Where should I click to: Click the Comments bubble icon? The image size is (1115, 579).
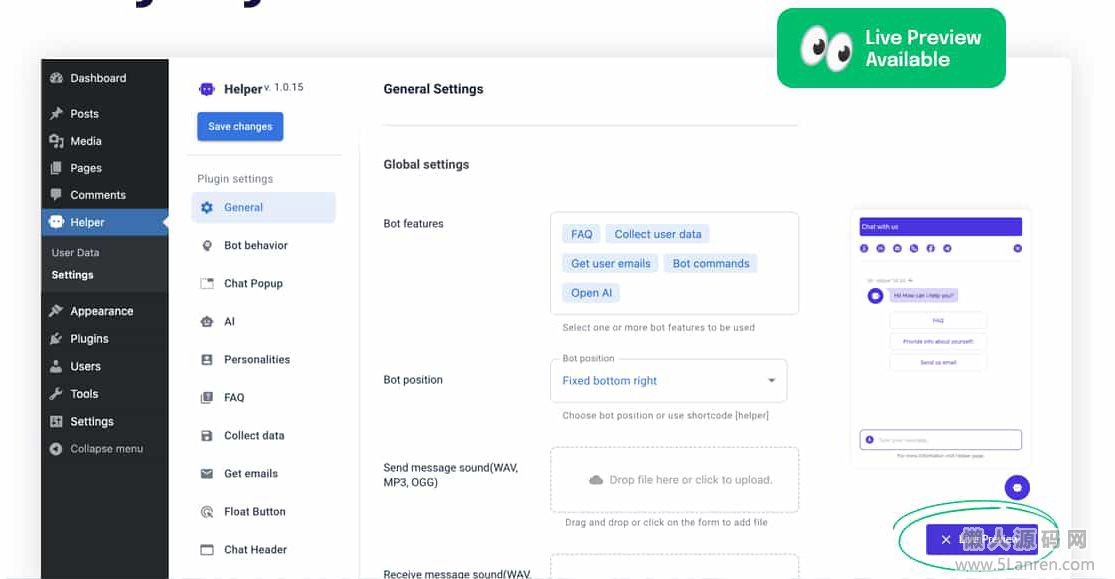click(56, 195)
